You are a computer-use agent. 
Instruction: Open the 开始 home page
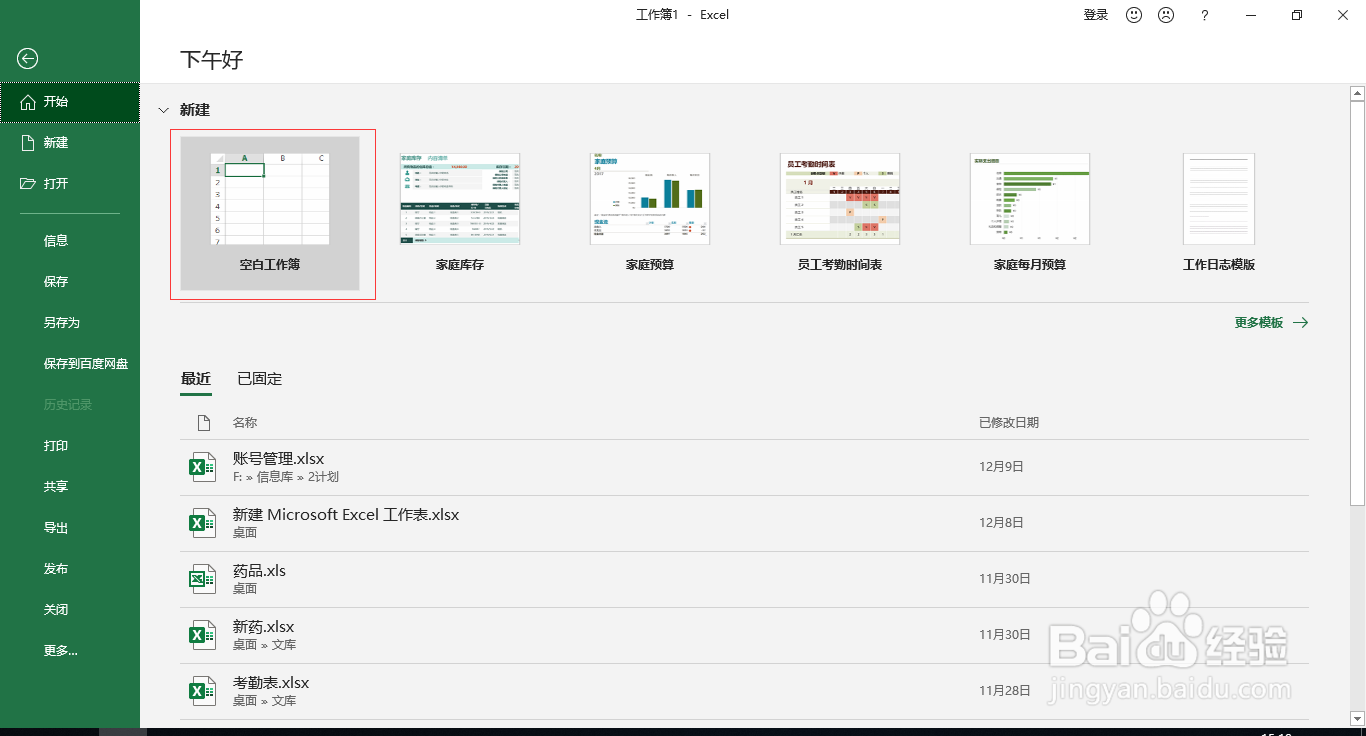pos(70,102)
